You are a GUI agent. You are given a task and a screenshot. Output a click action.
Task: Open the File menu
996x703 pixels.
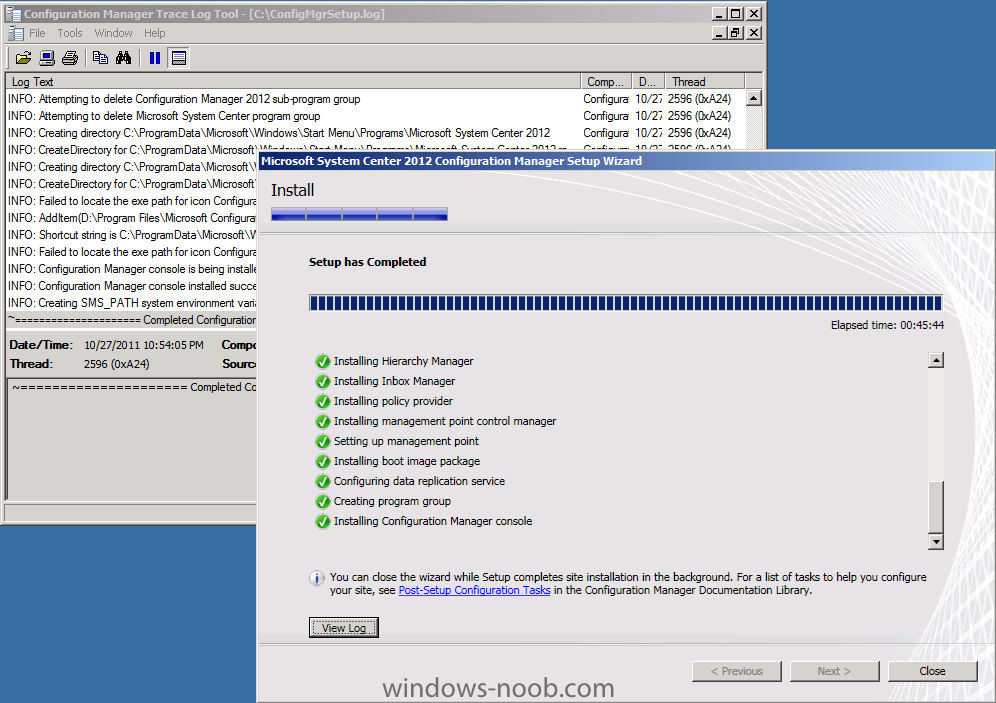[37, 33]
